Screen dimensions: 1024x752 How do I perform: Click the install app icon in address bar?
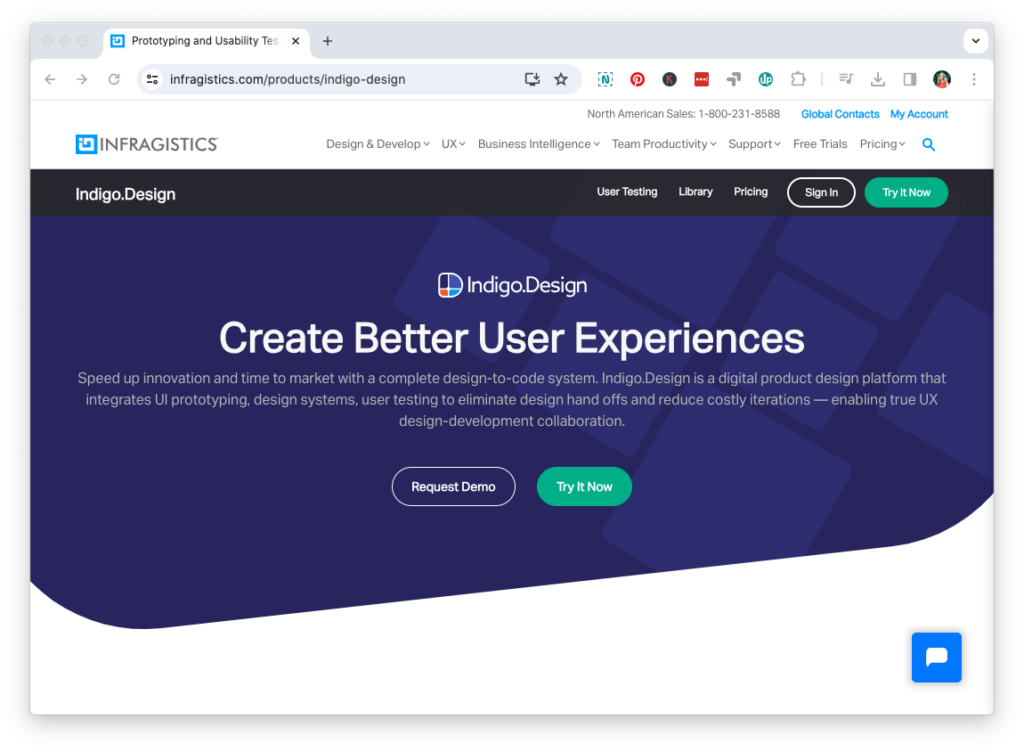click(x=532, y=79)
